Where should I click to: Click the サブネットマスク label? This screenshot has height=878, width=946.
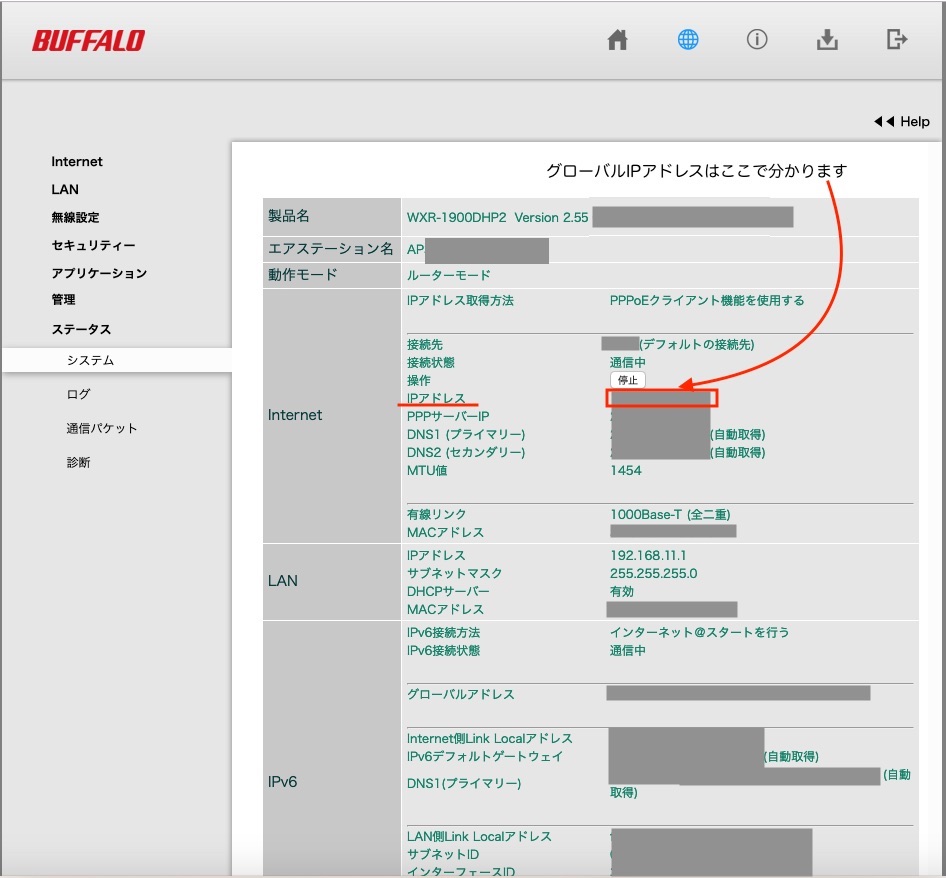(454, 574)
